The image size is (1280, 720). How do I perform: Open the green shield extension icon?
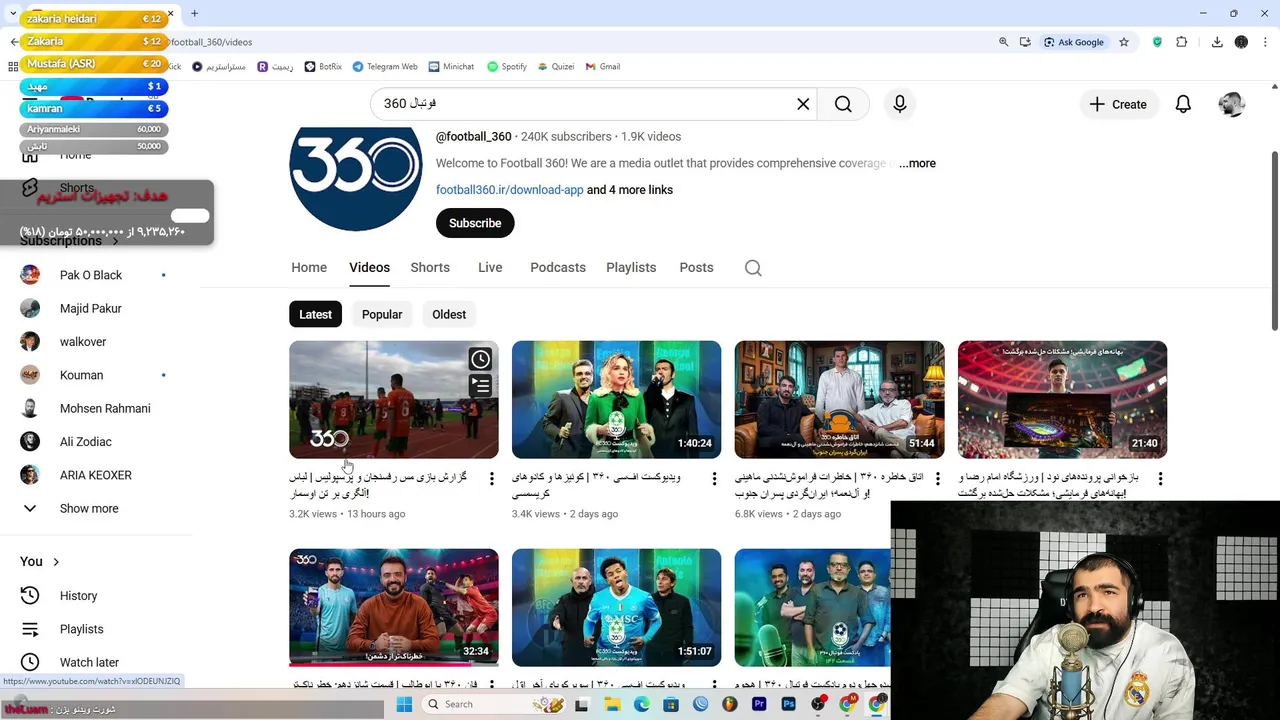pos(1158,42)
